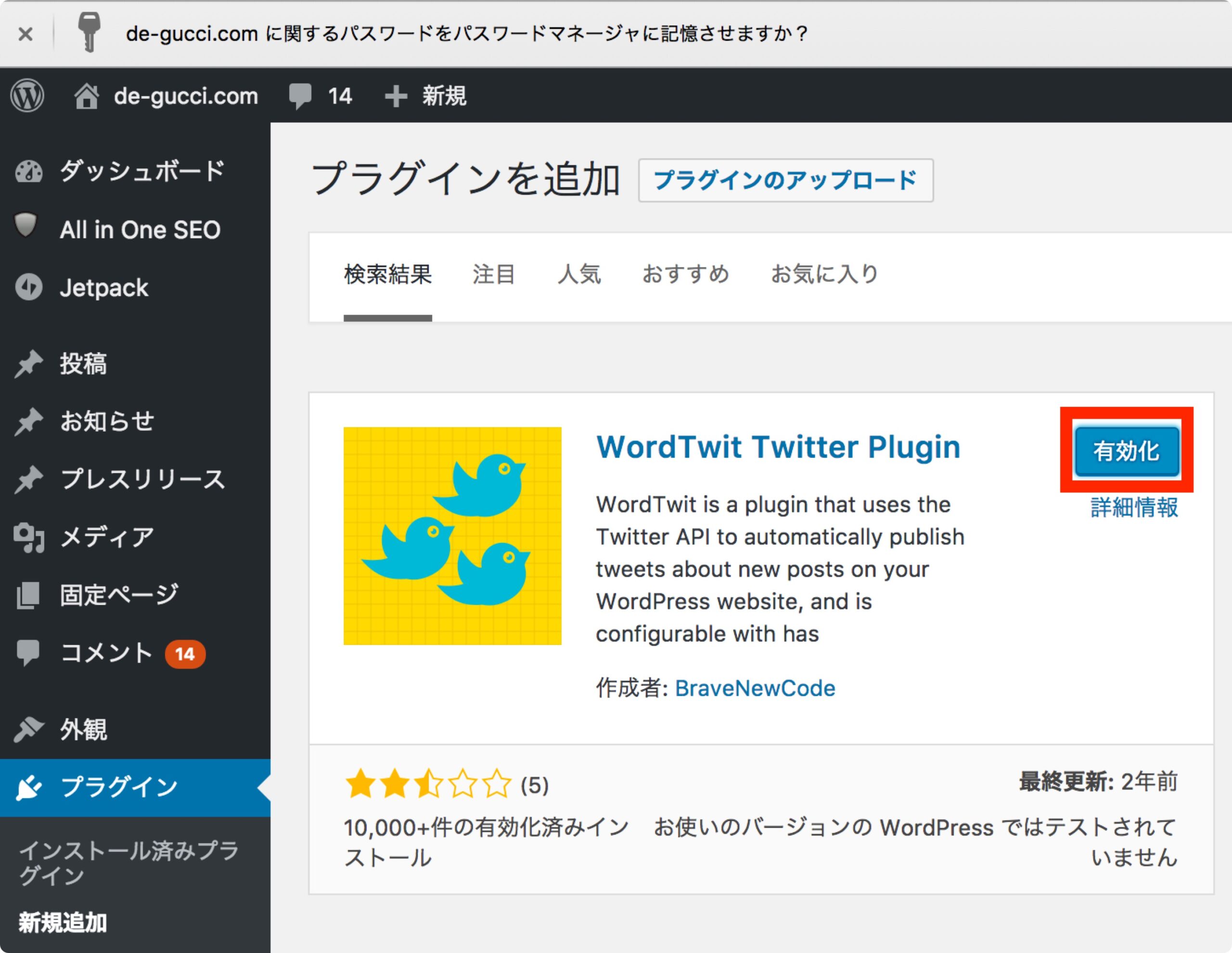The width and height of the screenshot is (1232, 953).
Task: Open WordTwit Twitter Plugin title link
Action: point(779,447)
